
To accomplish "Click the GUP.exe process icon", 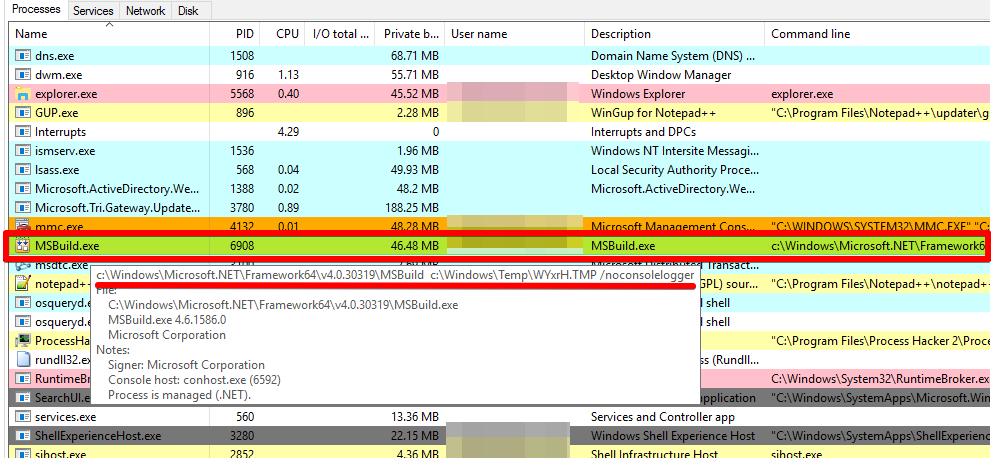I will (22, 113).
